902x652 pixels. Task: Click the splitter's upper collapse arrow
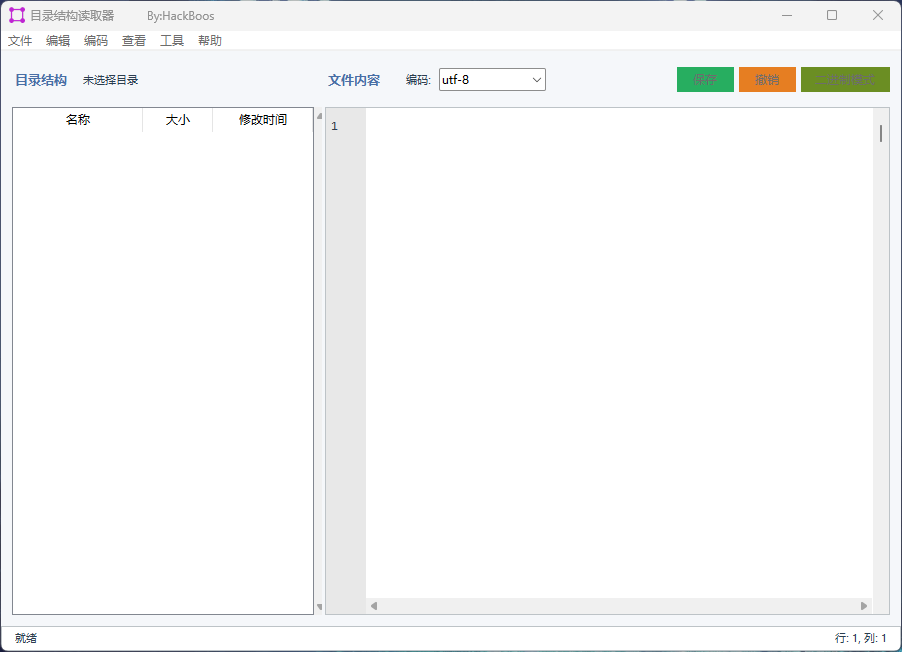tap(320, 116)
